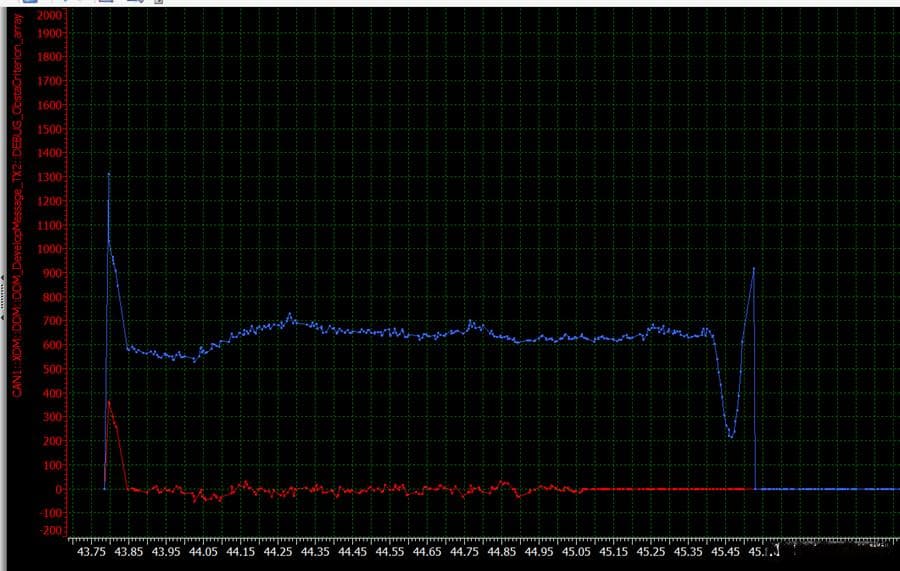The image size is (900, 571).
Task: Click the 44.25 time-axis label
Action: 278,552
